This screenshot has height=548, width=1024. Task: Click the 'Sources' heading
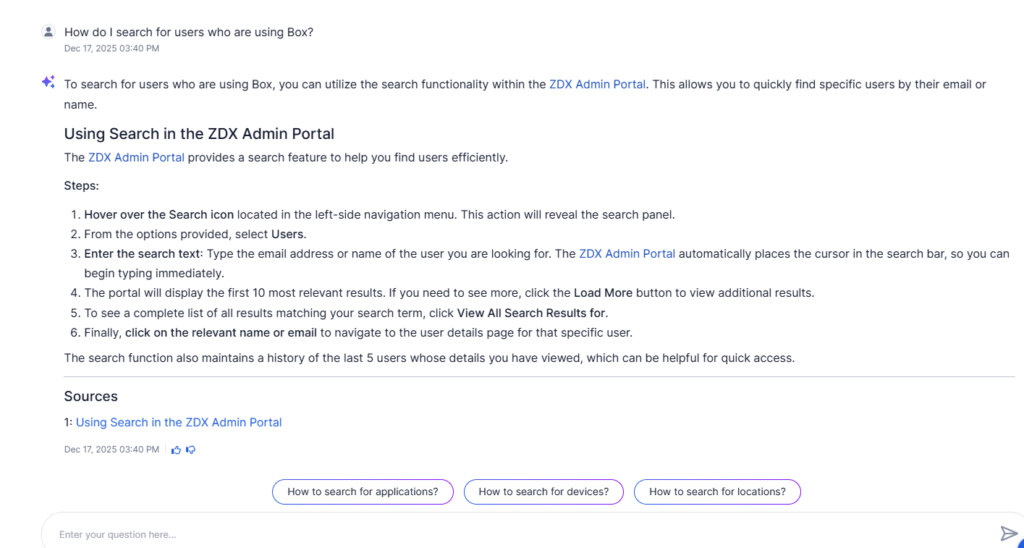click(x=91, y=396)
